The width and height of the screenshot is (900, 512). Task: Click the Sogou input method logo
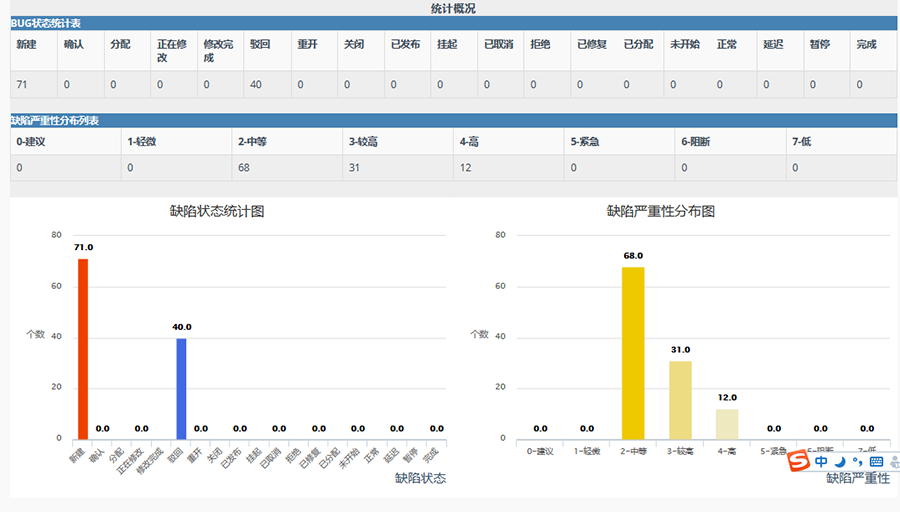(798, 461)
